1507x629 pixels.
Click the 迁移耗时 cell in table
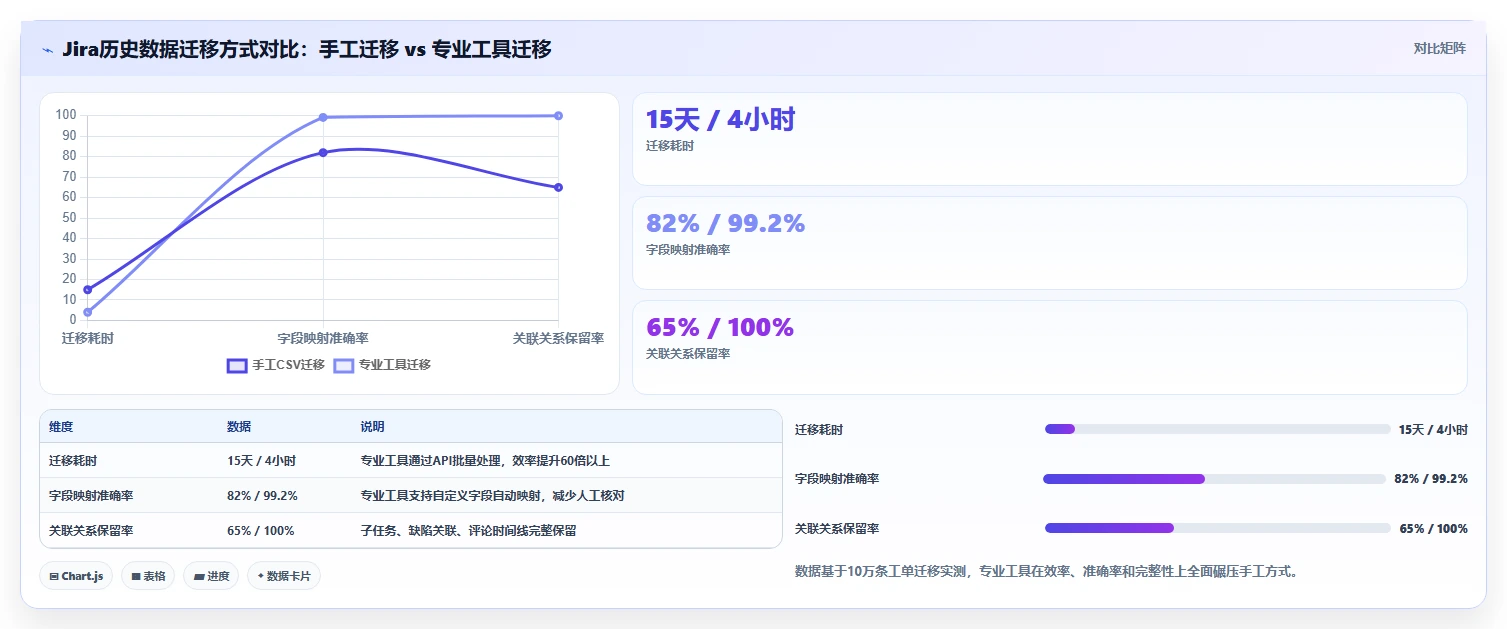tap(73, 461)
